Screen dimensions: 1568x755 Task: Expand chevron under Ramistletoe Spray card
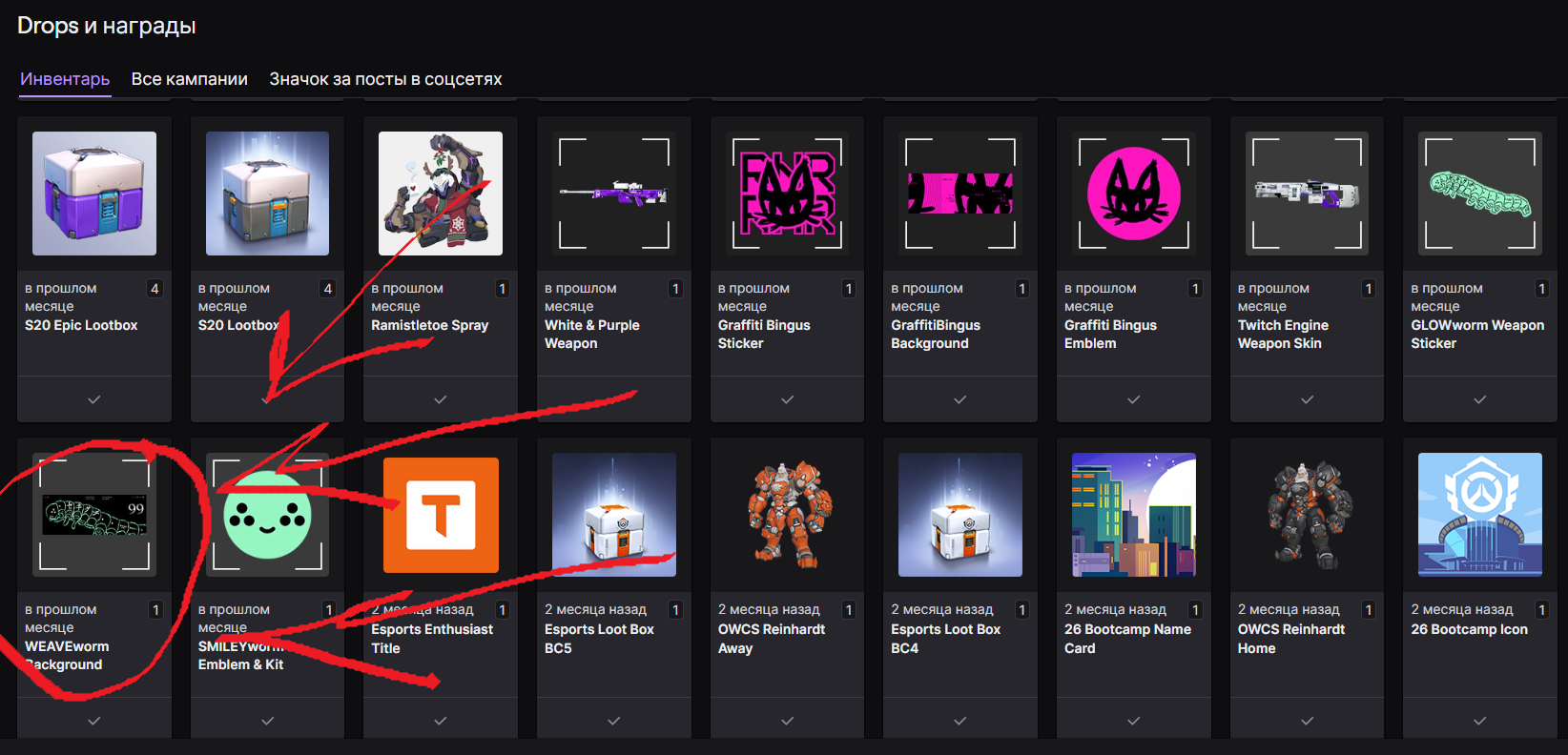tap(441, 399)
